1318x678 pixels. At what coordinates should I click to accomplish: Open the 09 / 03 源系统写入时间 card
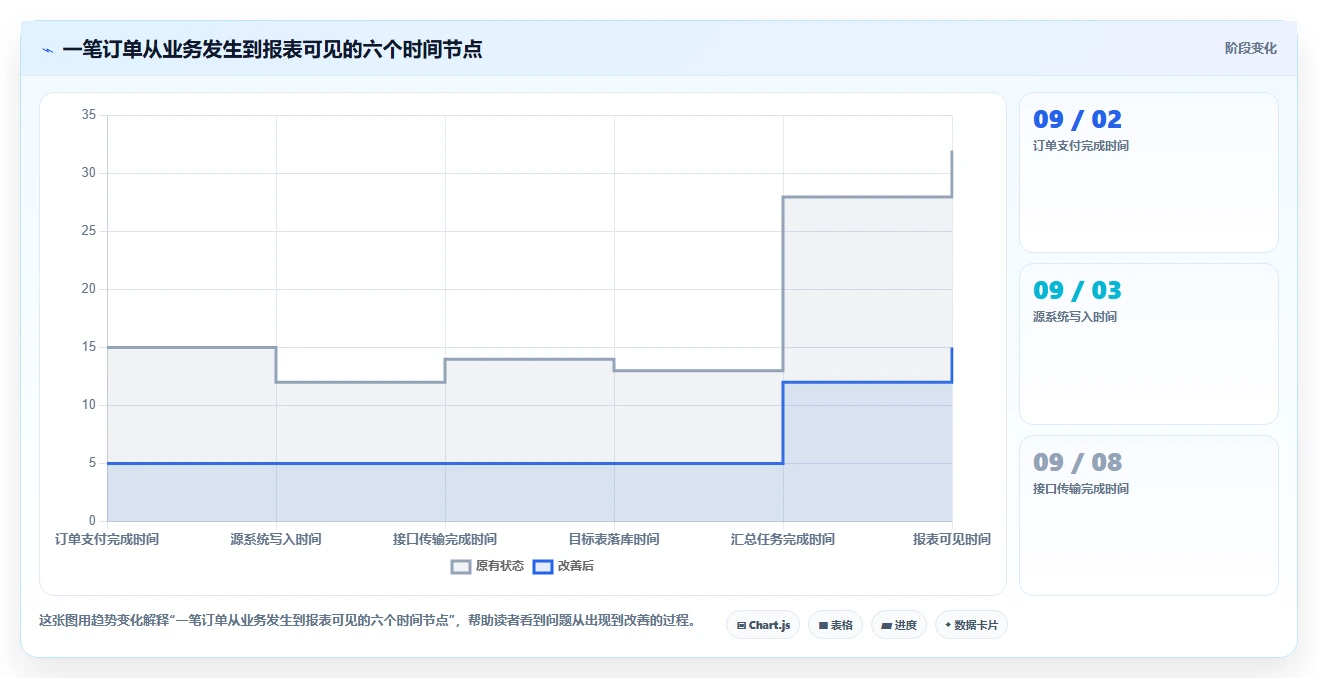[x=1148, y=344]
